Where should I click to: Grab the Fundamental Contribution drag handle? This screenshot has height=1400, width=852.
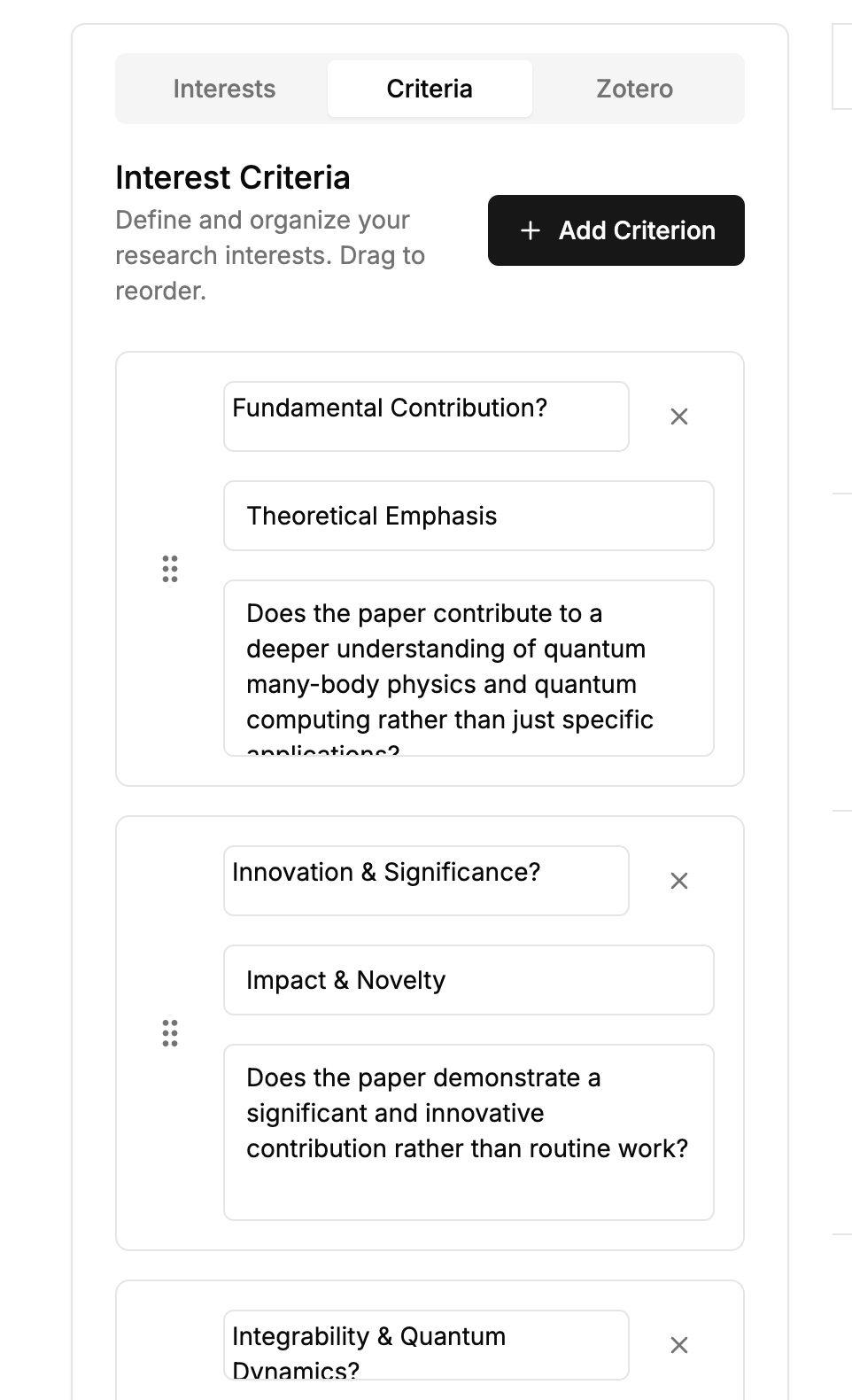click(170, 569)
